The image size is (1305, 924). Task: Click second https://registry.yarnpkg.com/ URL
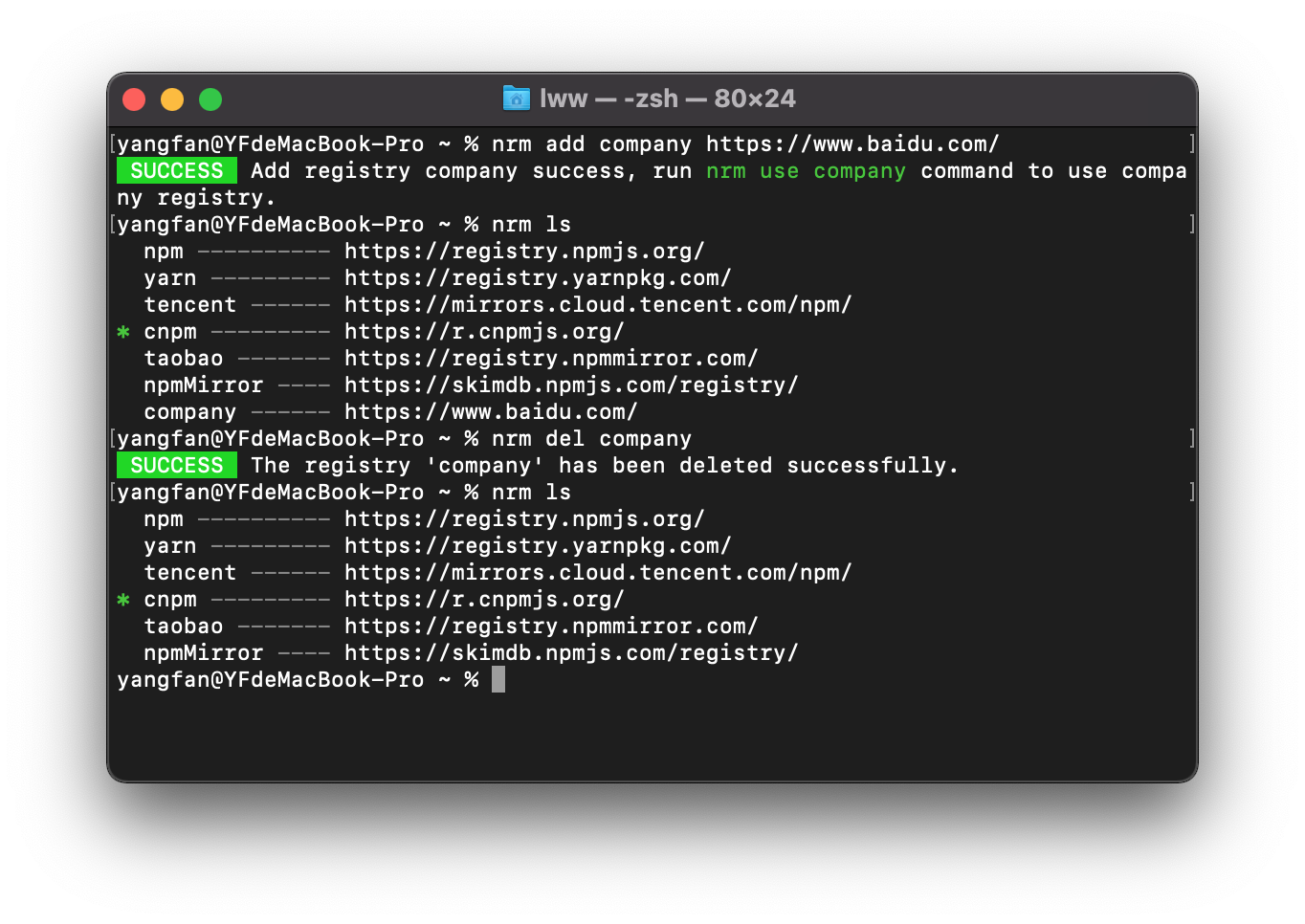click(x=538, y=546)
